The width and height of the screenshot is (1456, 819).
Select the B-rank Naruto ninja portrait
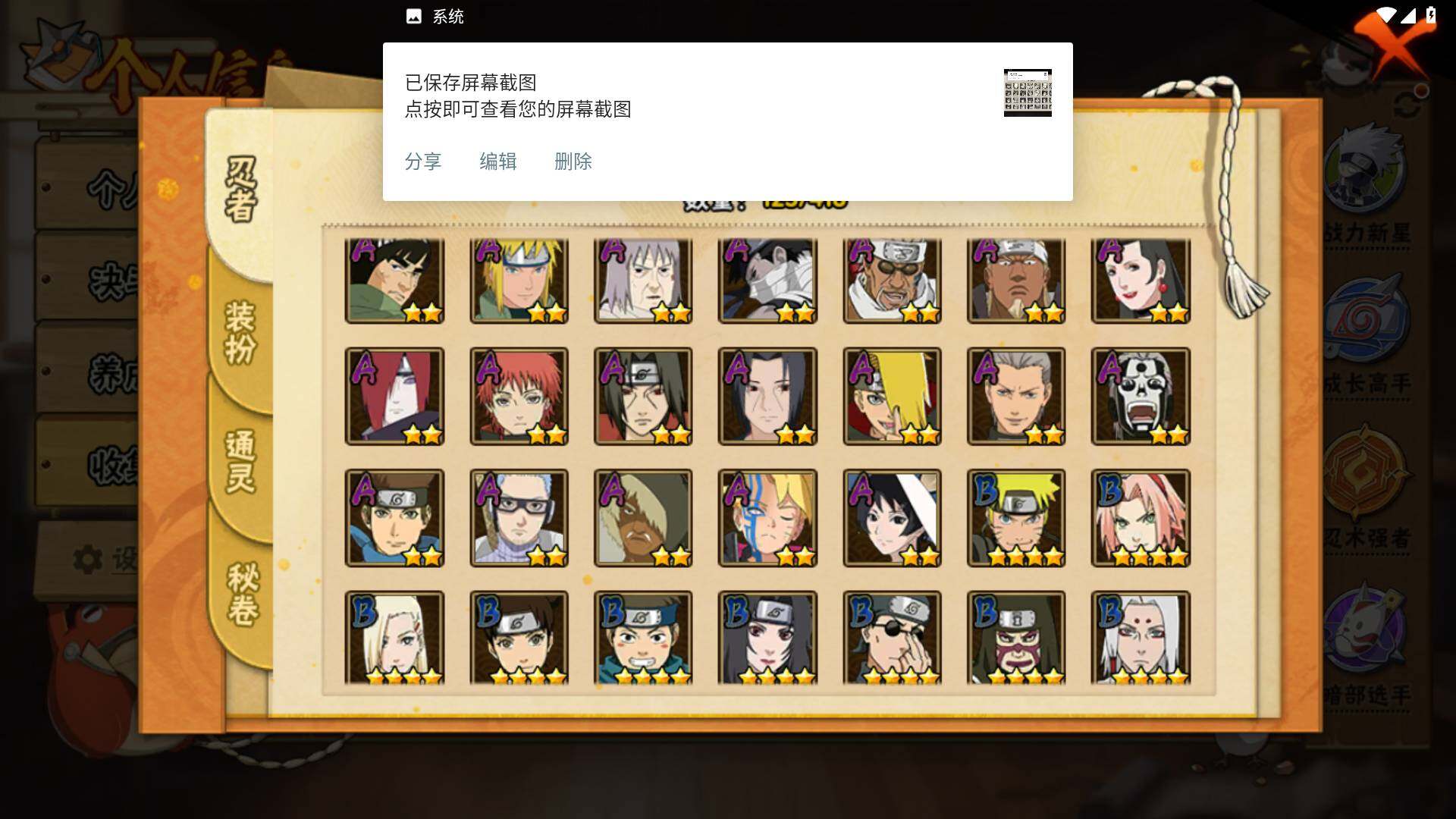click(1016, 518)
